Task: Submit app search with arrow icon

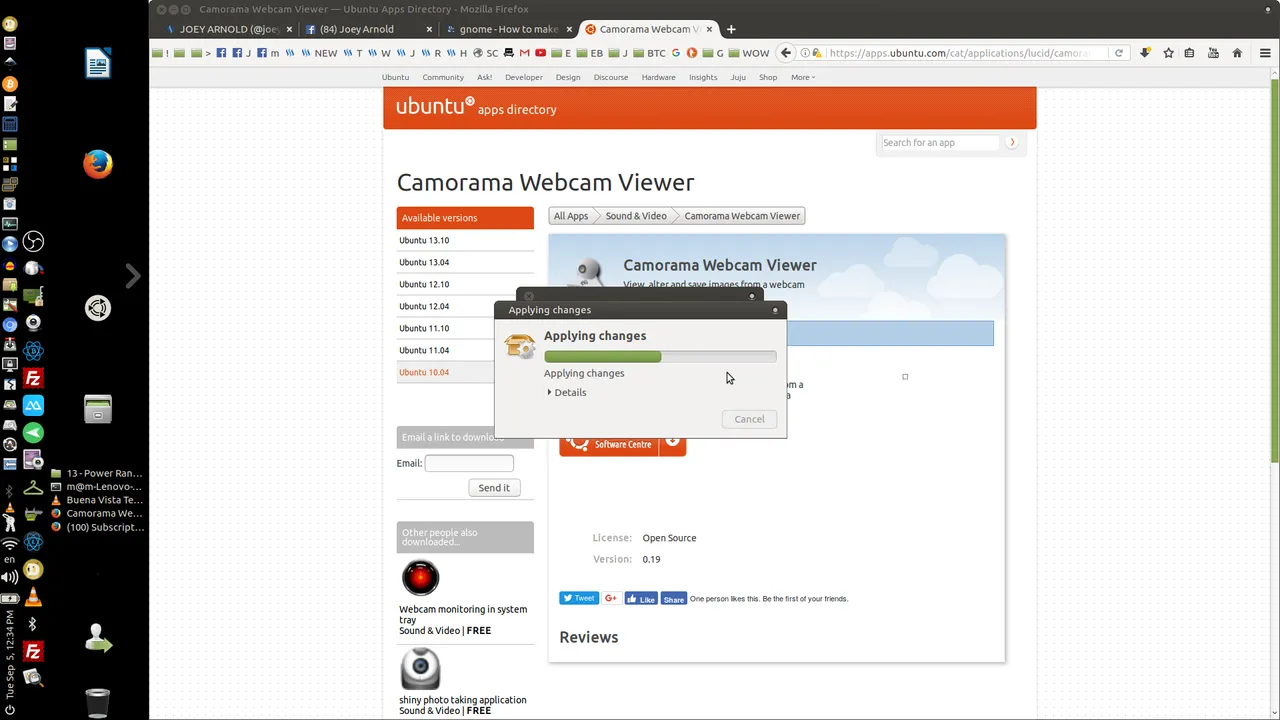Action: (x=1012, y=143)
